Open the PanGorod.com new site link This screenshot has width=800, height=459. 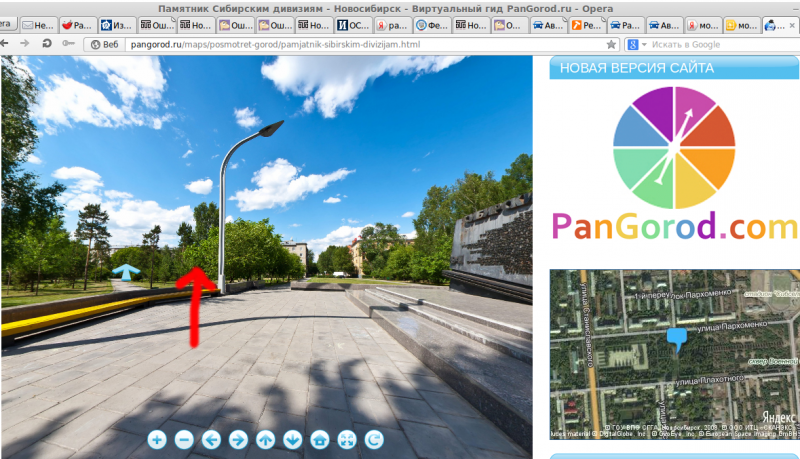click(674, 226)
